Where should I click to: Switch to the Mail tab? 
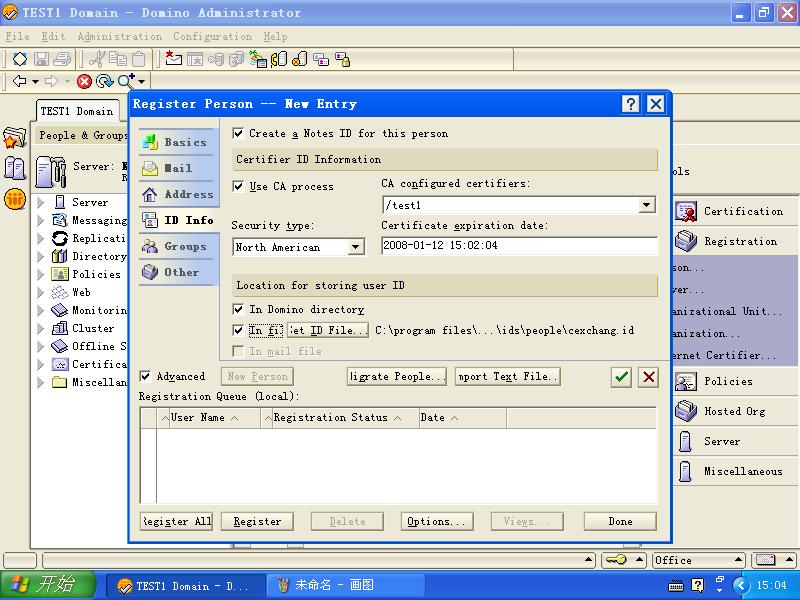click(177, 168)
